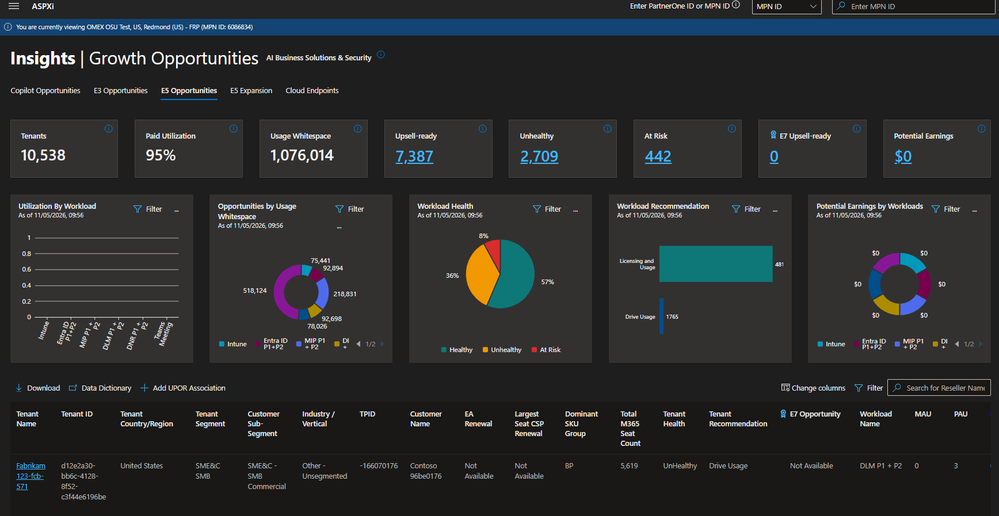Filter the Workload Recommendation chart
999x516 pixels.
pos(746,209)
